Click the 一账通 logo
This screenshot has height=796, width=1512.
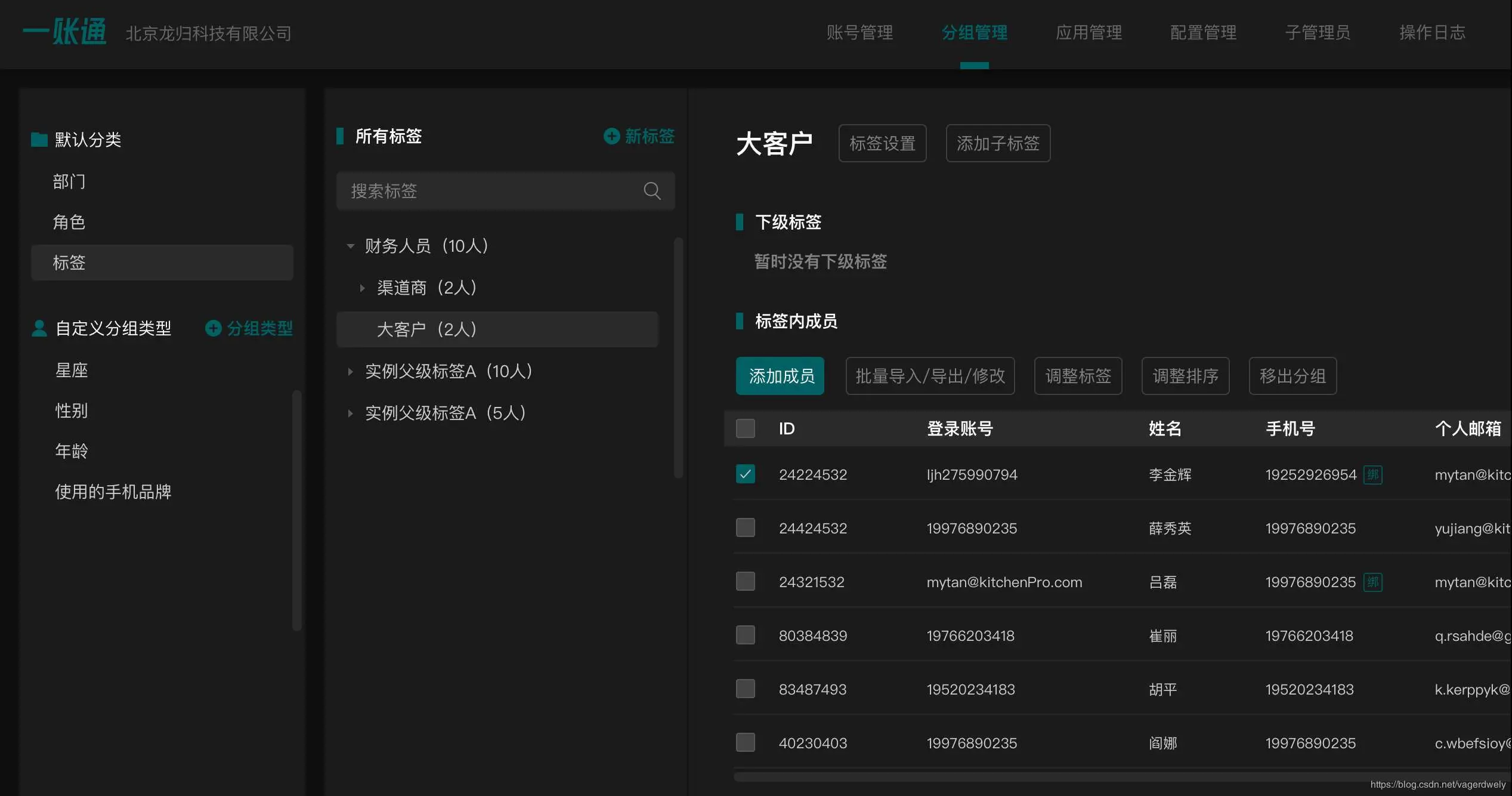(x=64, y=32)
